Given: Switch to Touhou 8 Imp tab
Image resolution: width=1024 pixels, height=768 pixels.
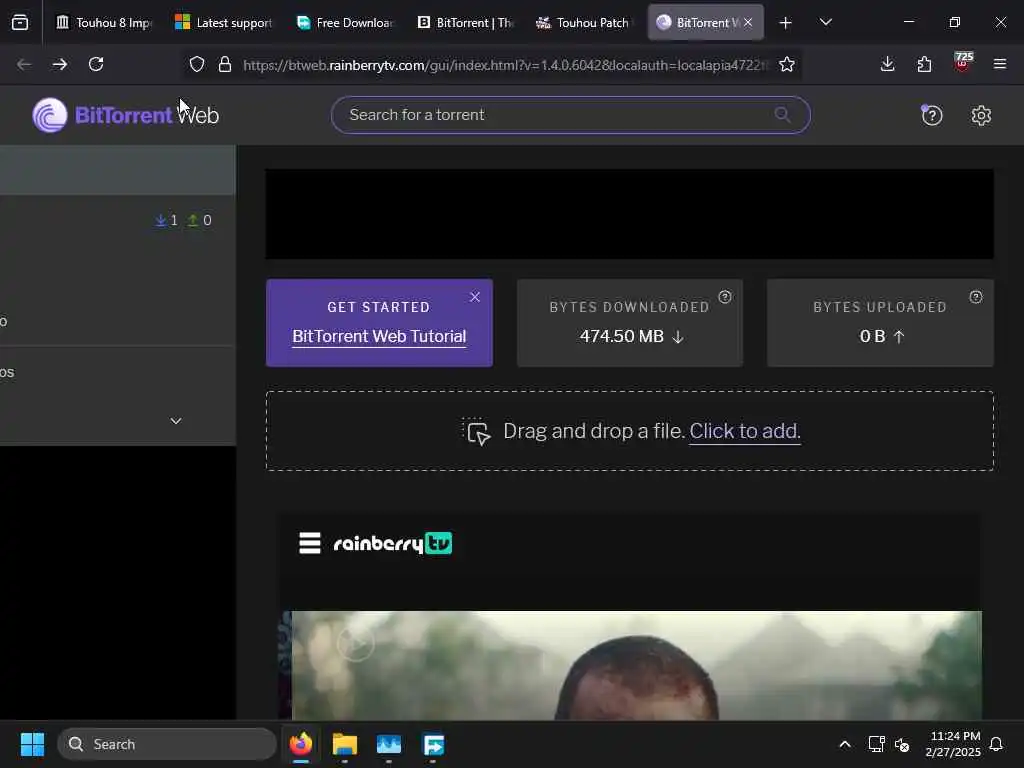Looking at the screenshot, I should tap(104, 23).
